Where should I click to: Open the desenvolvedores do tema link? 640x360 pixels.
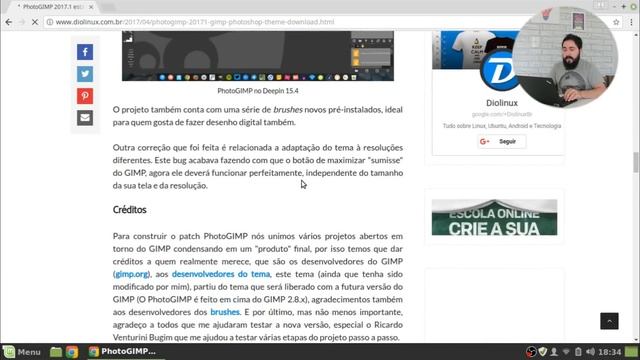pos(221,274)
